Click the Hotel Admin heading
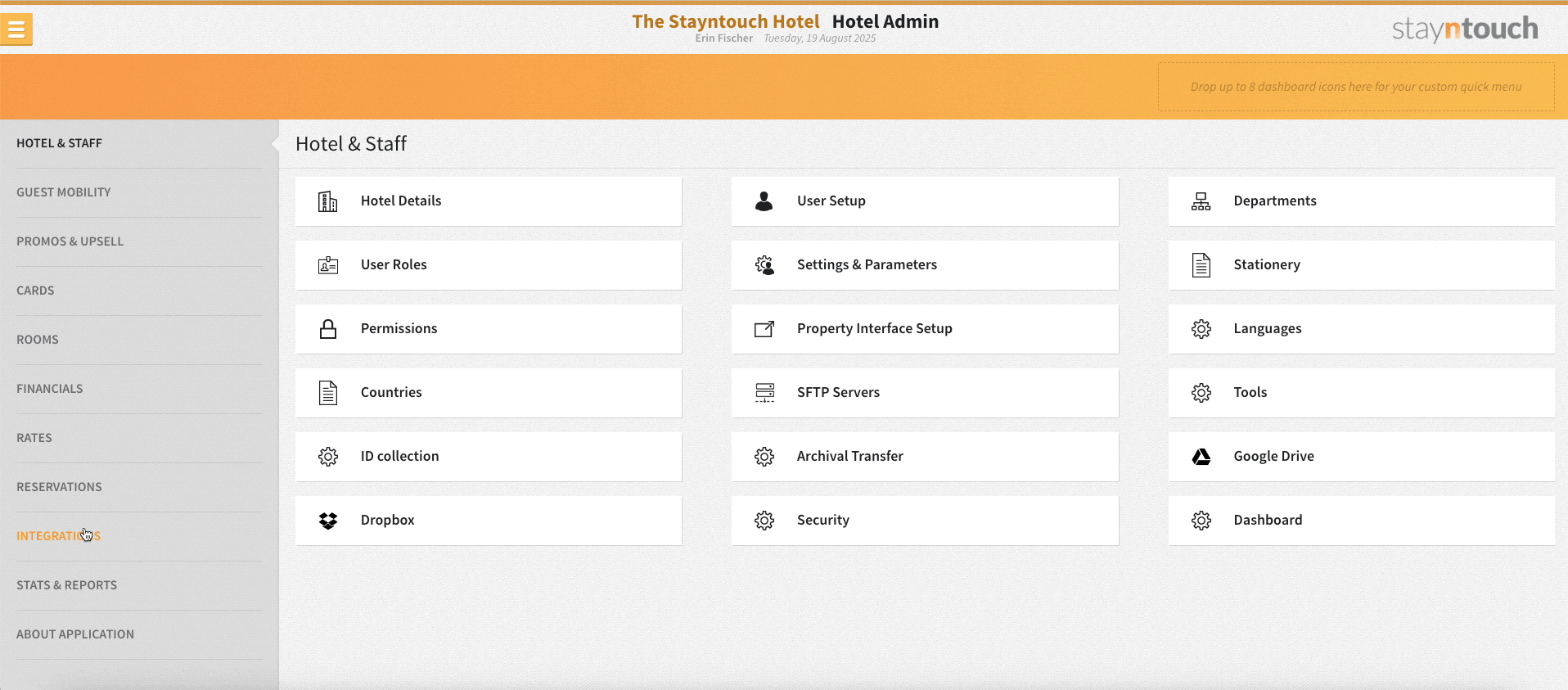 point(885,22)
